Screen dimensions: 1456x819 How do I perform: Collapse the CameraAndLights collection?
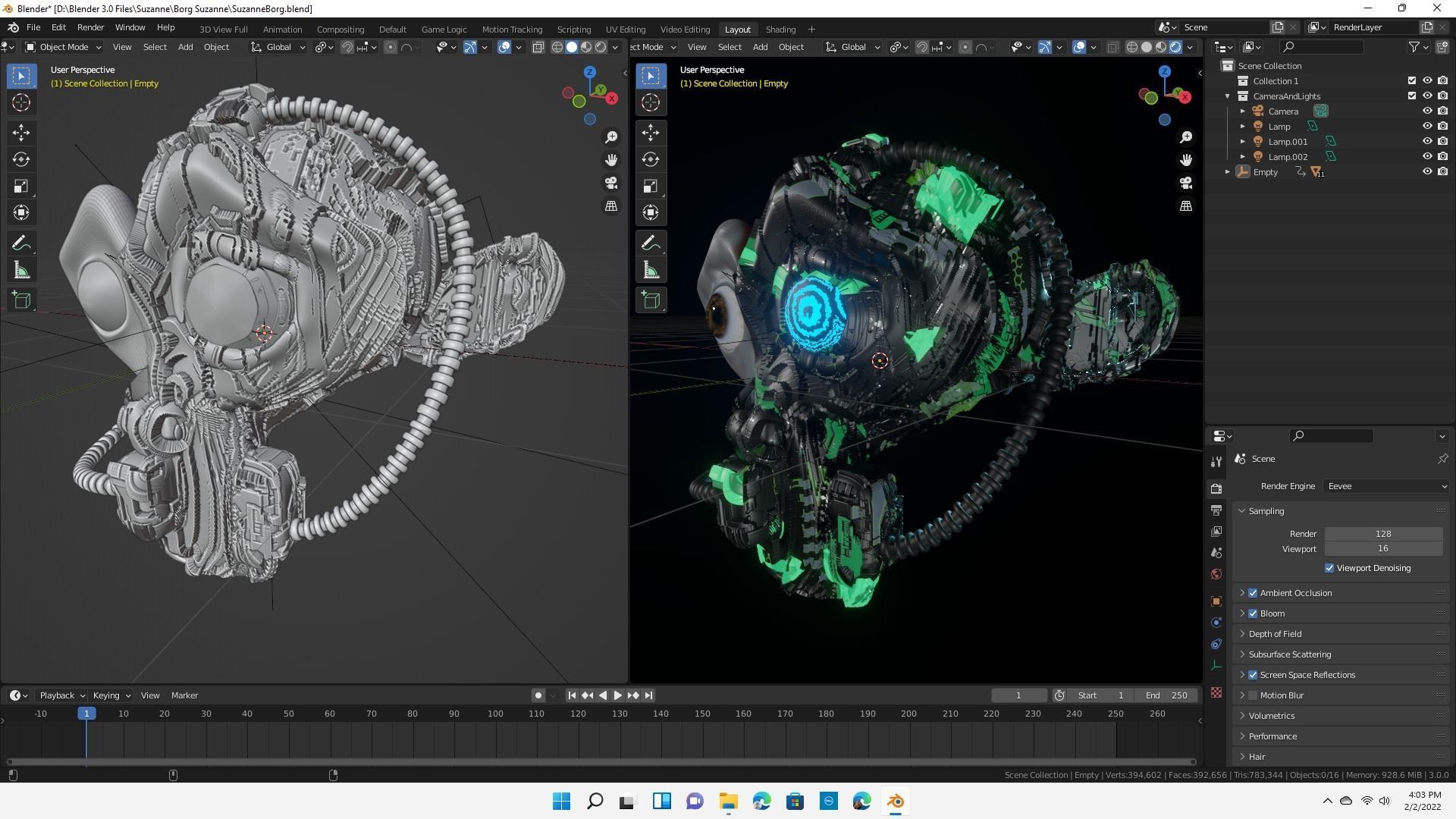pyautogui.click(x=1228, y=96)
